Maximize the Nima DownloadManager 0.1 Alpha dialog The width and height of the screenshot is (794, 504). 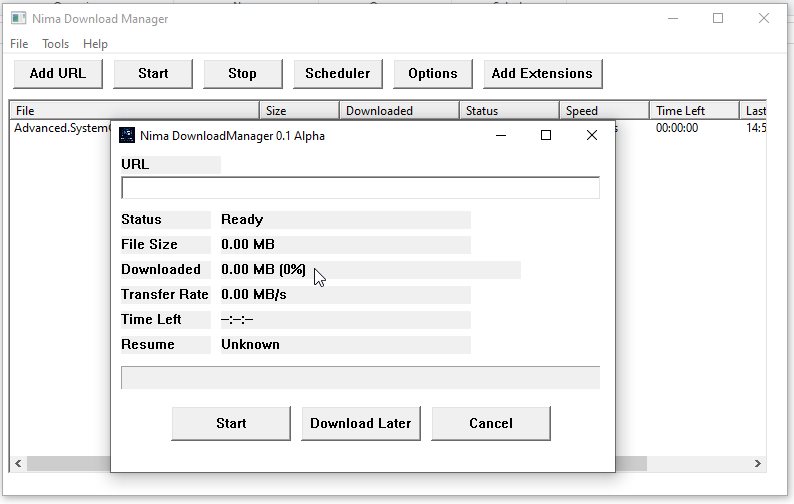pos(546,135)
